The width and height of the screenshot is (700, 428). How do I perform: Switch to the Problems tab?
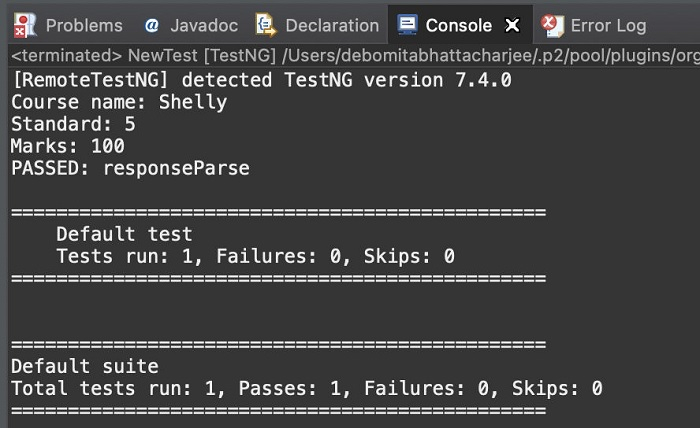(x=84, y=25)
